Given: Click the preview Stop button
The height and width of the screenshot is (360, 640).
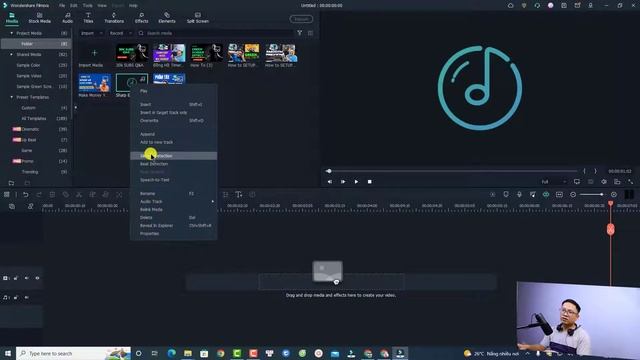Looking at the screenshot, I should coord(369,182).
